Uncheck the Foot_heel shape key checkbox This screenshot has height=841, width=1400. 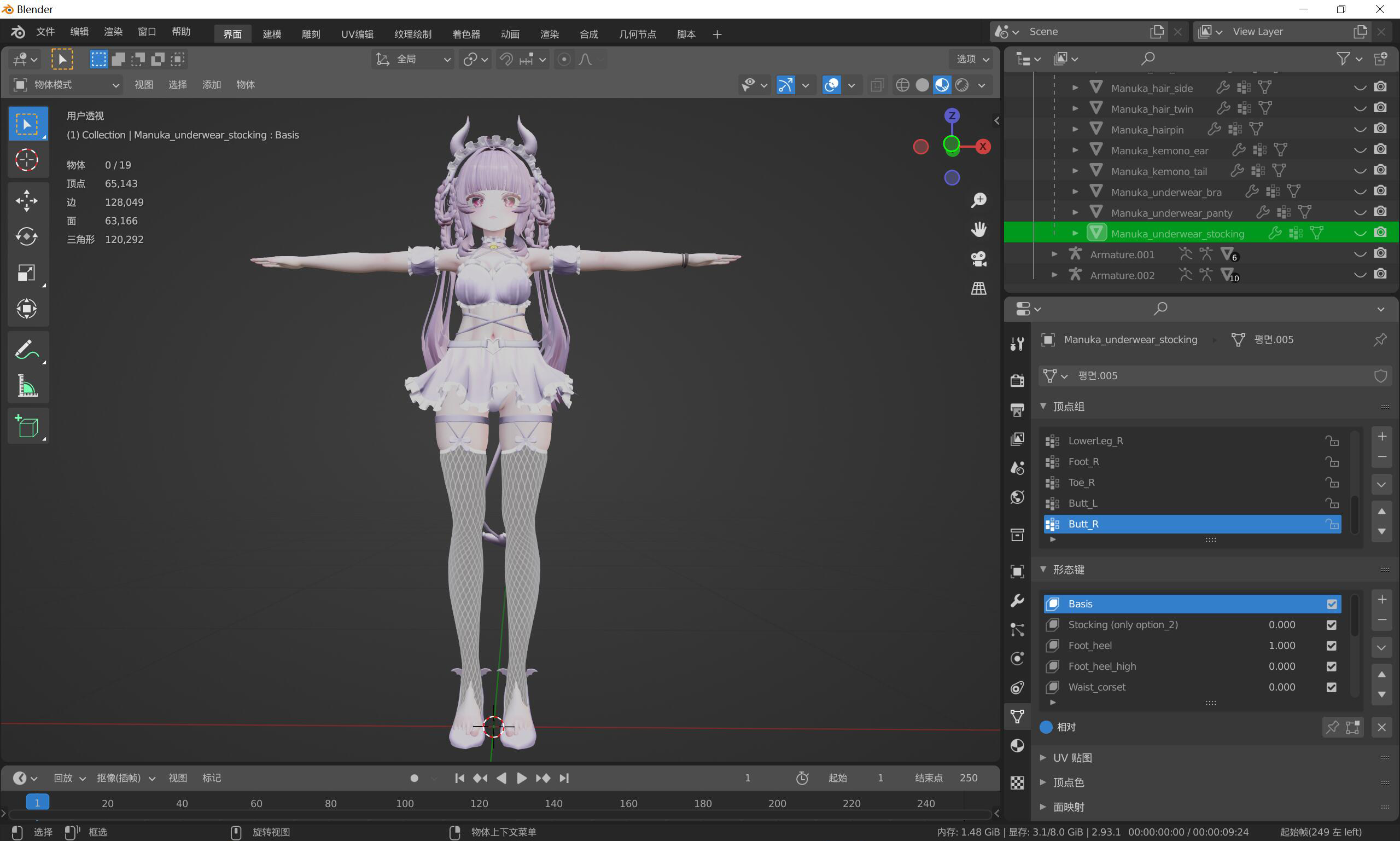click(1332, 646)
